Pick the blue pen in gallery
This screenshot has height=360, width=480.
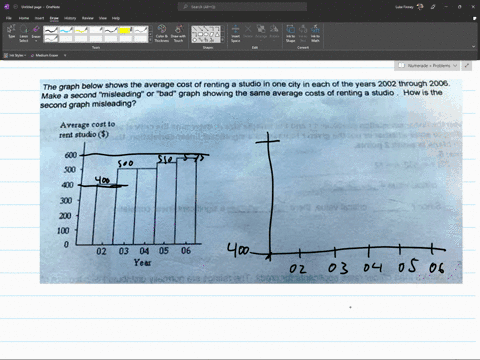point(66,30)
